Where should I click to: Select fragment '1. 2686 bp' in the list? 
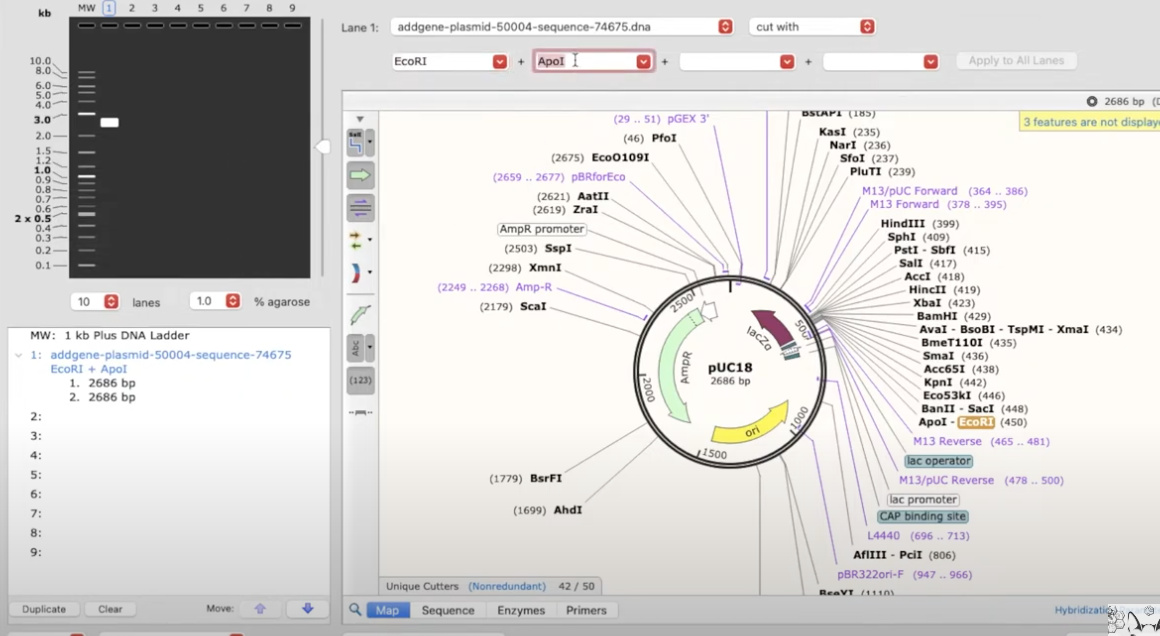tap(102, 383)
